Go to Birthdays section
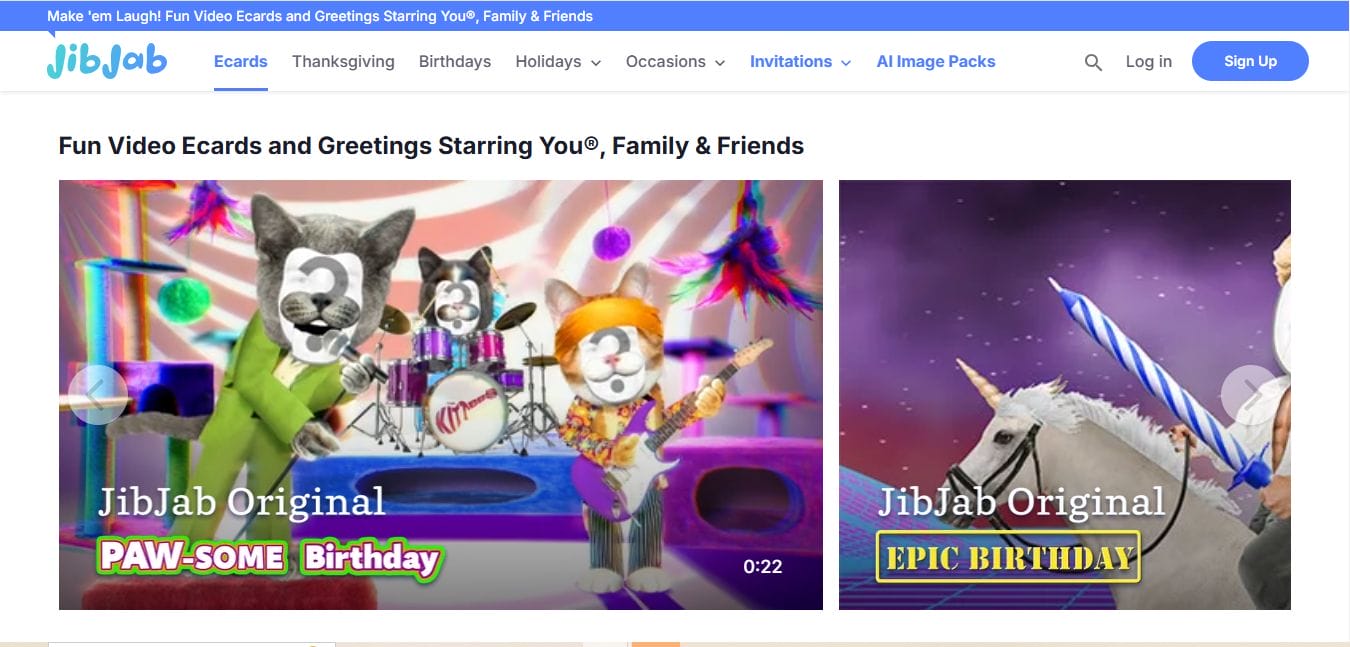 [455, 61]
